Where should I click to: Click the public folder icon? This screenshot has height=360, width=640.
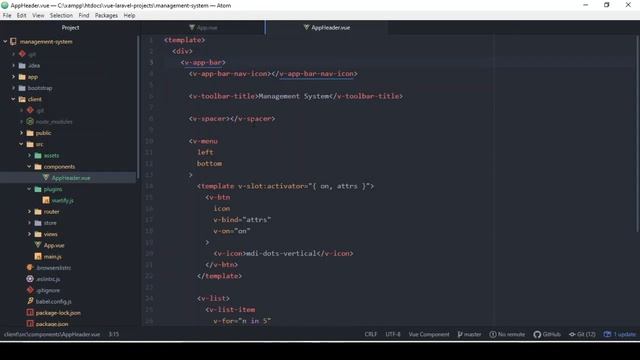(30, 133)
